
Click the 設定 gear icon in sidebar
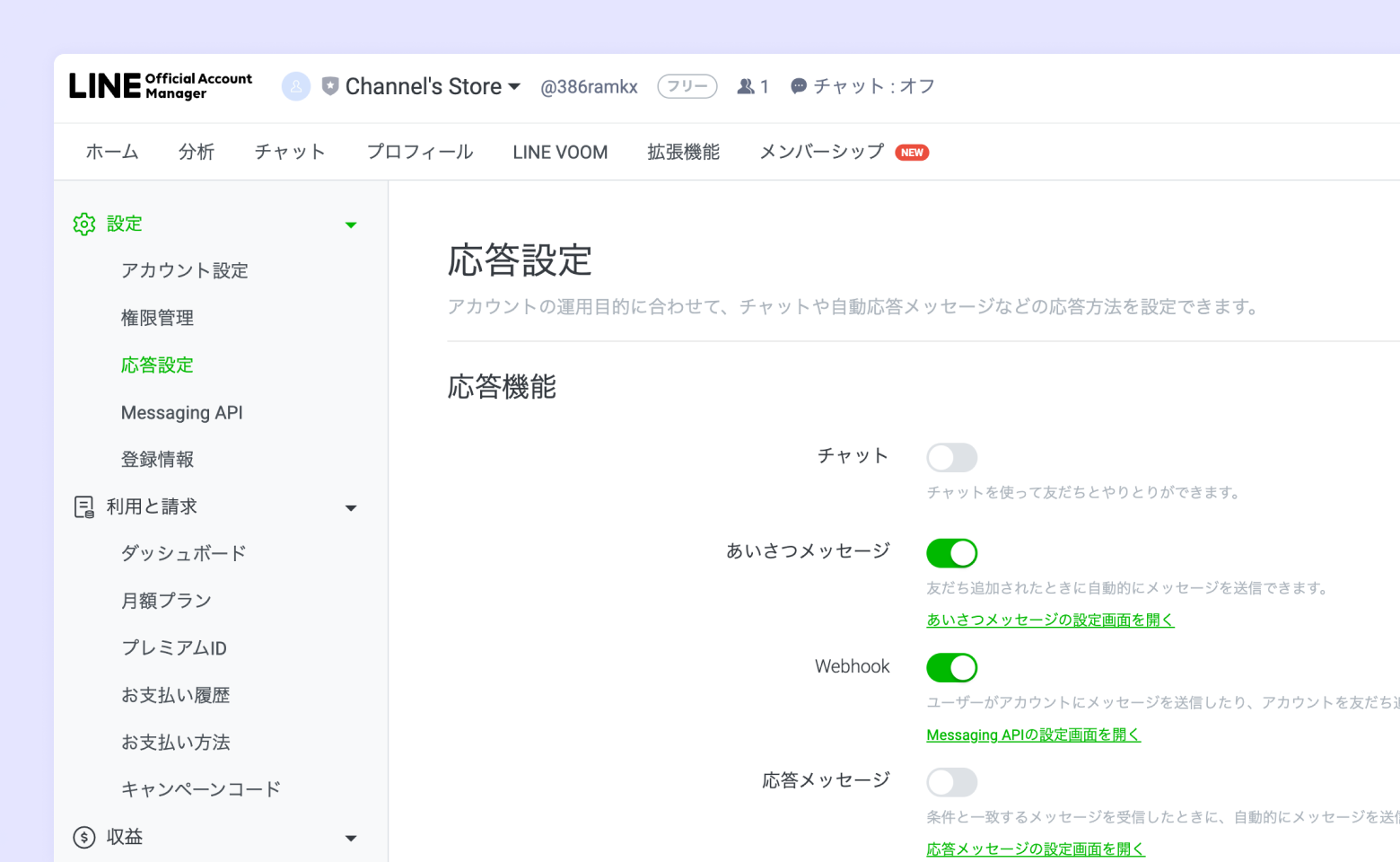click(x=84, y=224)
